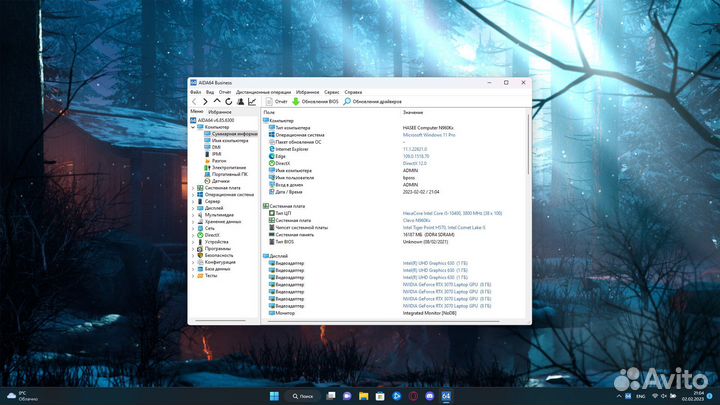Open File Explorer from the taskbar

(x=363, y=396)
